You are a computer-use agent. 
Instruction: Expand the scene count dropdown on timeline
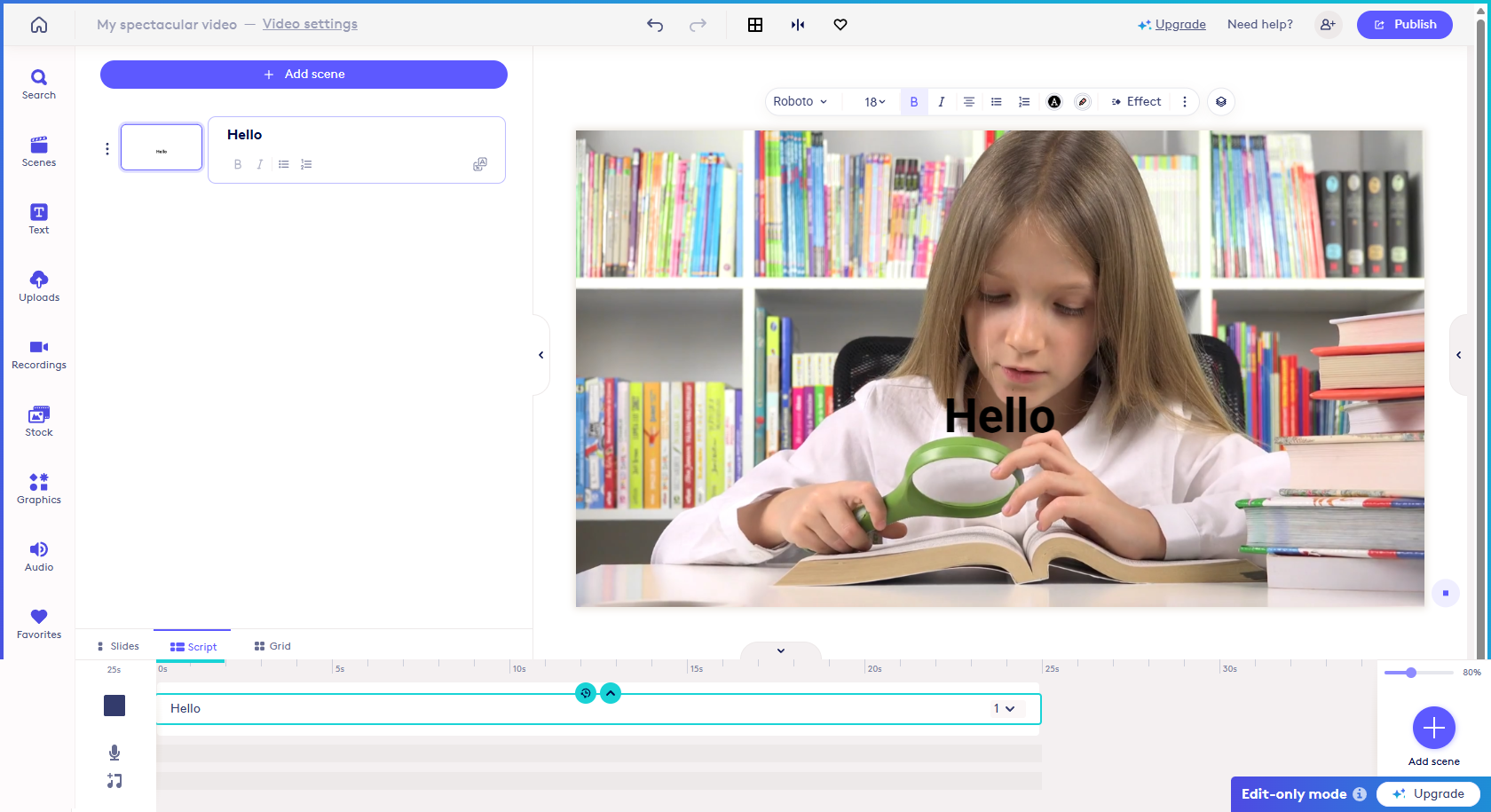pos(1006,708)
